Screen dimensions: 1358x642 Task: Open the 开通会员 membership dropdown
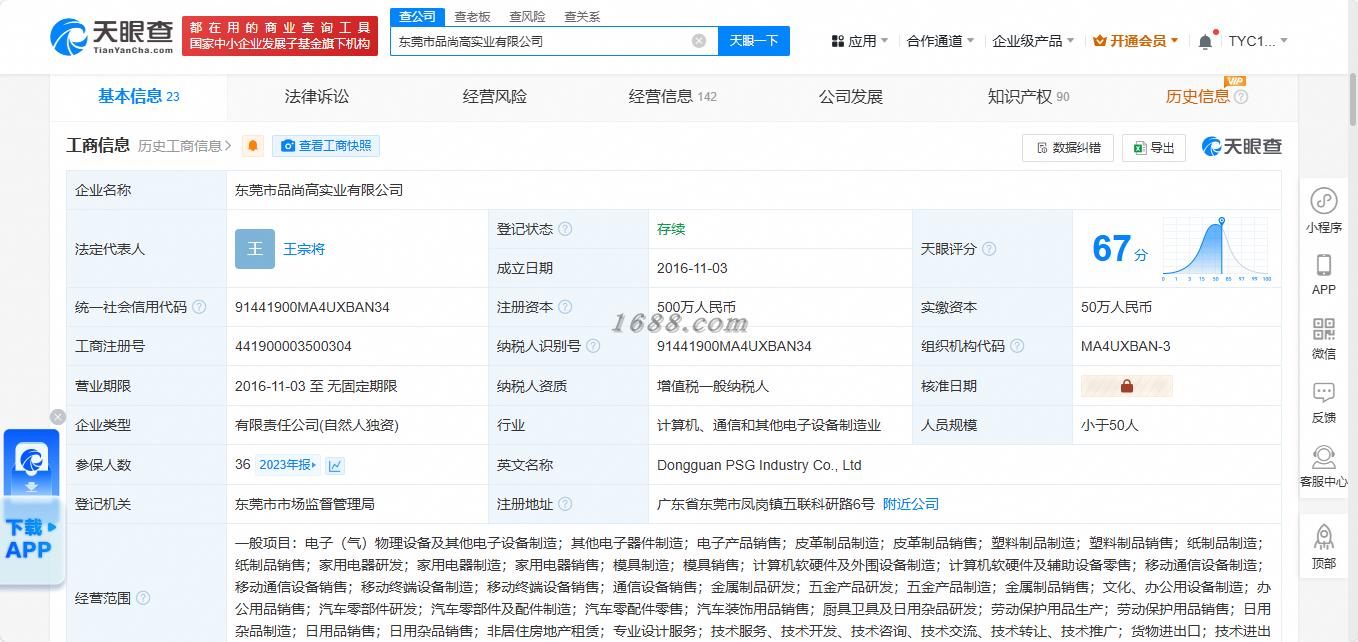[1136, 41]
